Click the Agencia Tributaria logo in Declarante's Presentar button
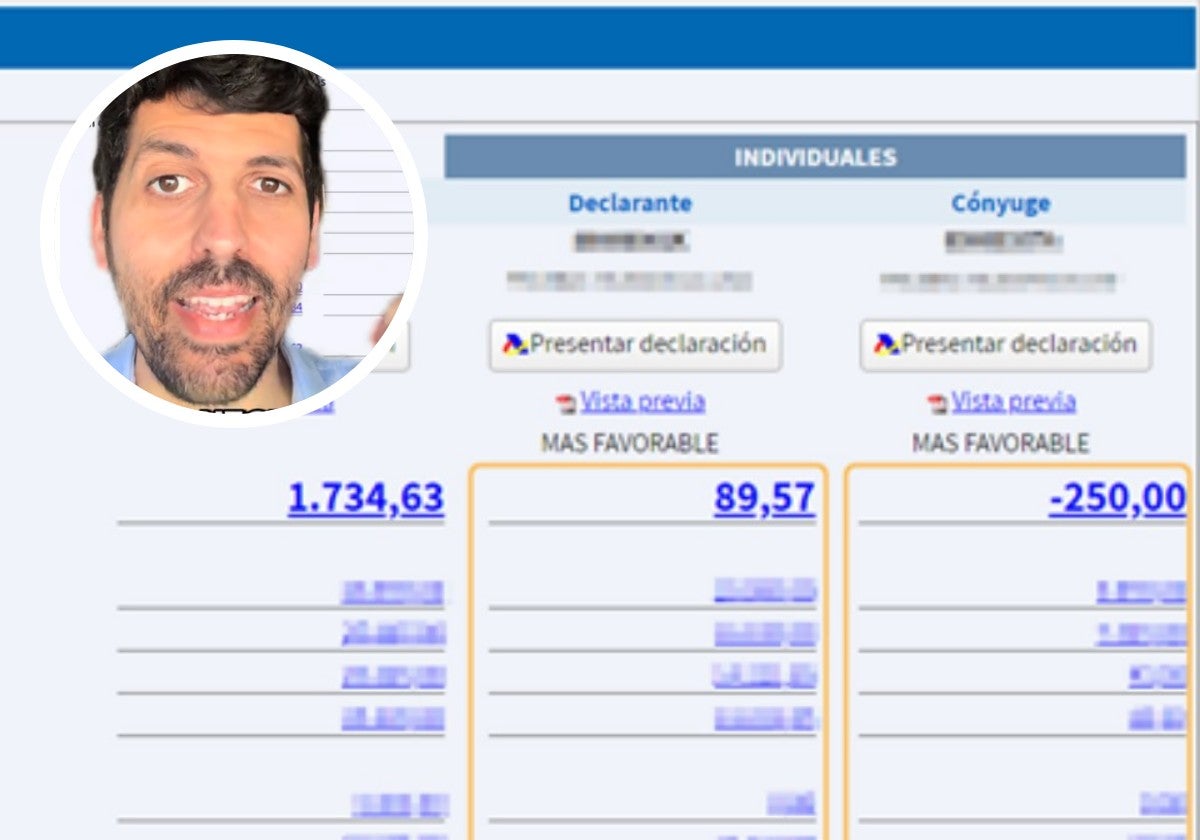The height and width of the screenshot is (840, 1200). 514,345
